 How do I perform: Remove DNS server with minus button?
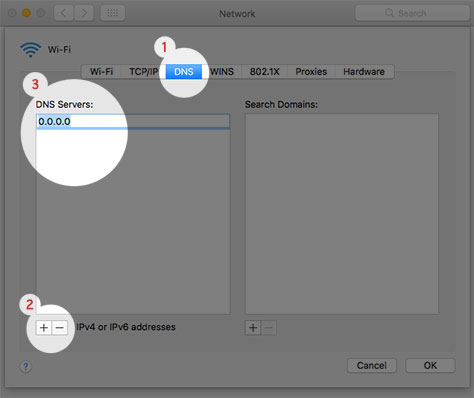click(x=60, y=328)
